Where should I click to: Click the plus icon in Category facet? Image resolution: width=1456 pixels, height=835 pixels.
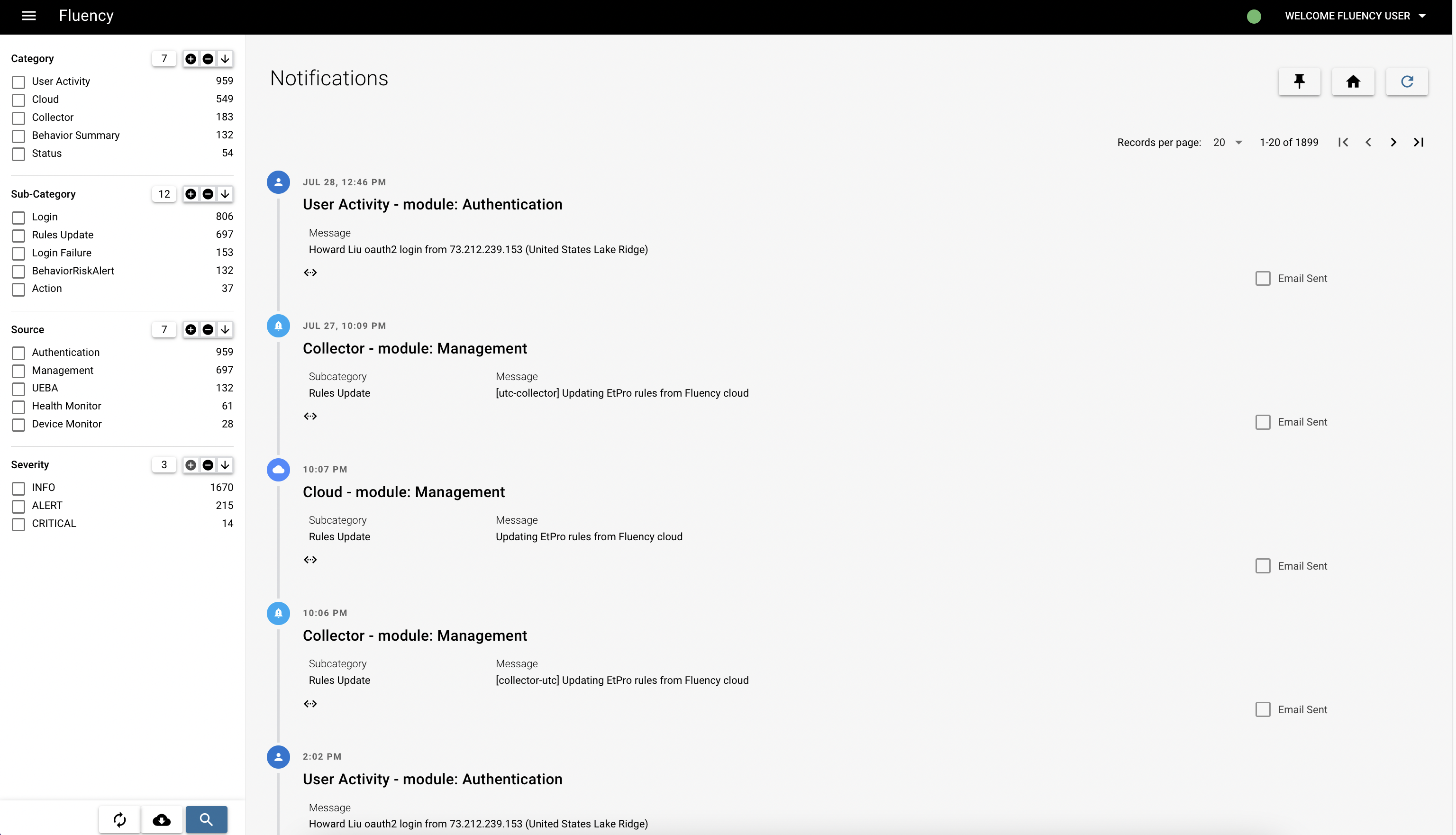pyautogui.click(x=191, y=58)
